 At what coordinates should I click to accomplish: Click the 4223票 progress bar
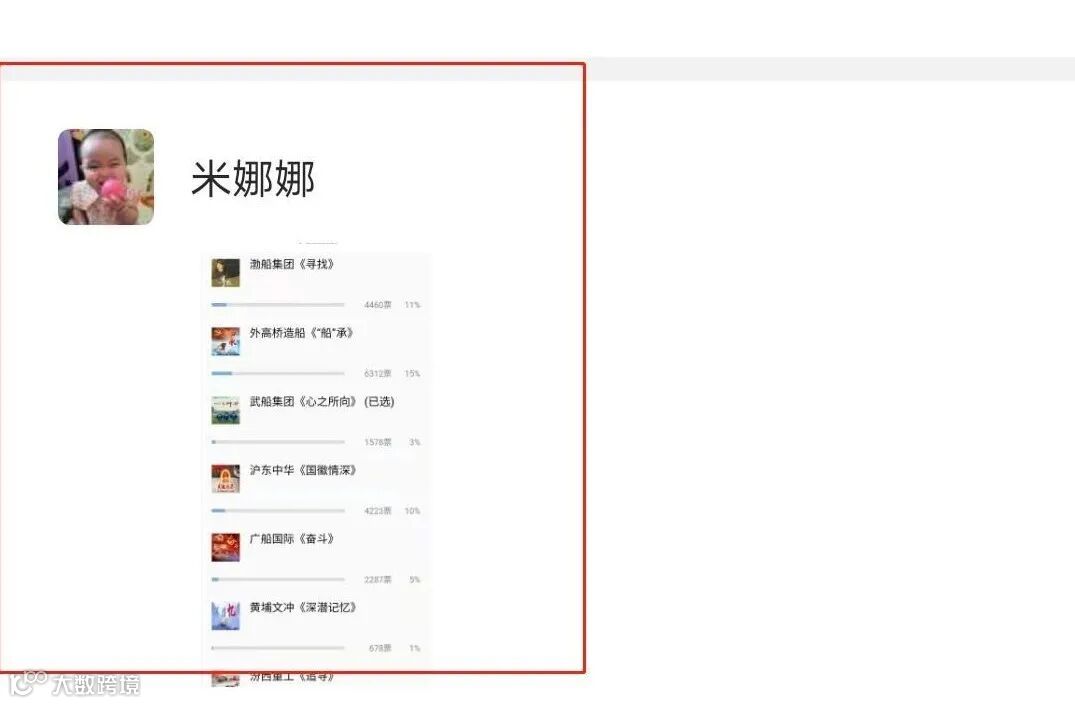(278, 511)
